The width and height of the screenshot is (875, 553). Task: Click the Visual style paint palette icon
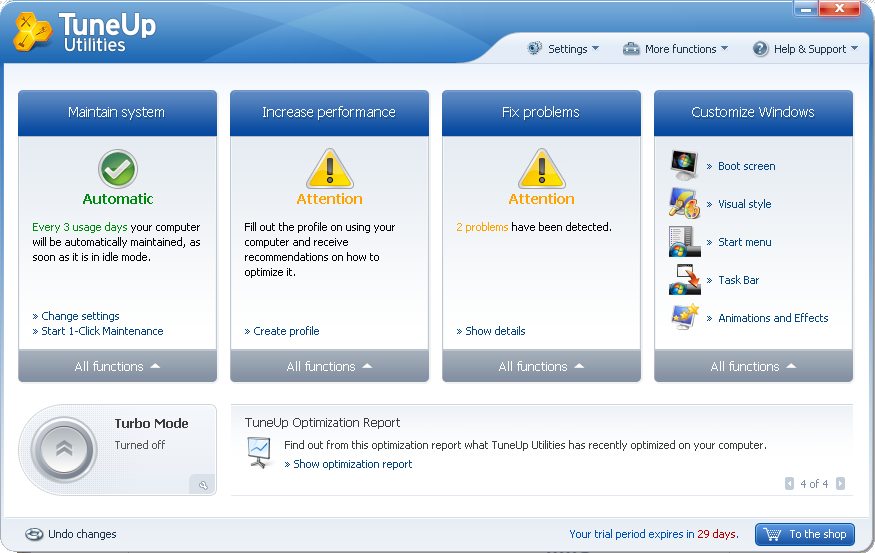point(684,203)
